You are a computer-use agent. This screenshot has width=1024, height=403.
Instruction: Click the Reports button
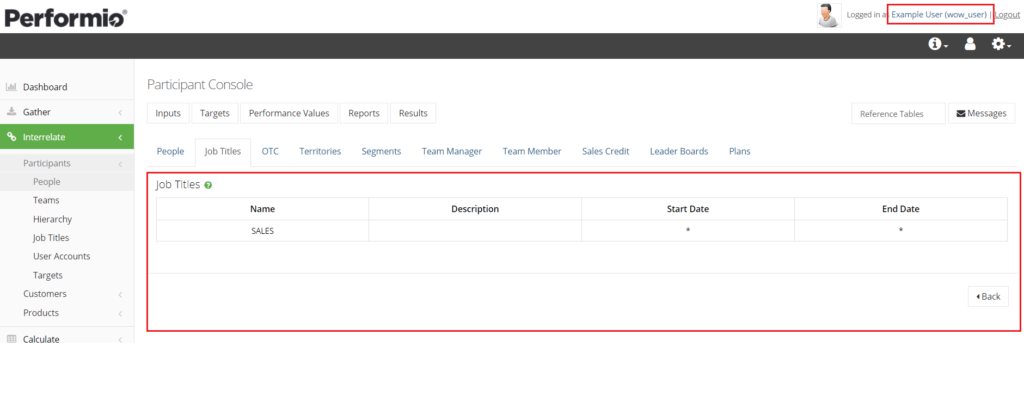point(364,113)
